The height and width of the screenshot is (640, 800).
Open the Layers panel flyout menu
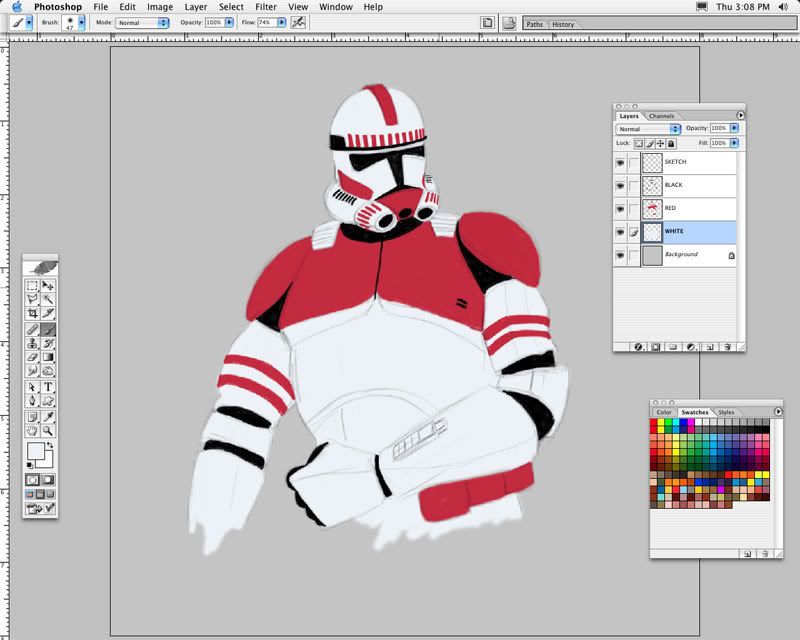740,115
